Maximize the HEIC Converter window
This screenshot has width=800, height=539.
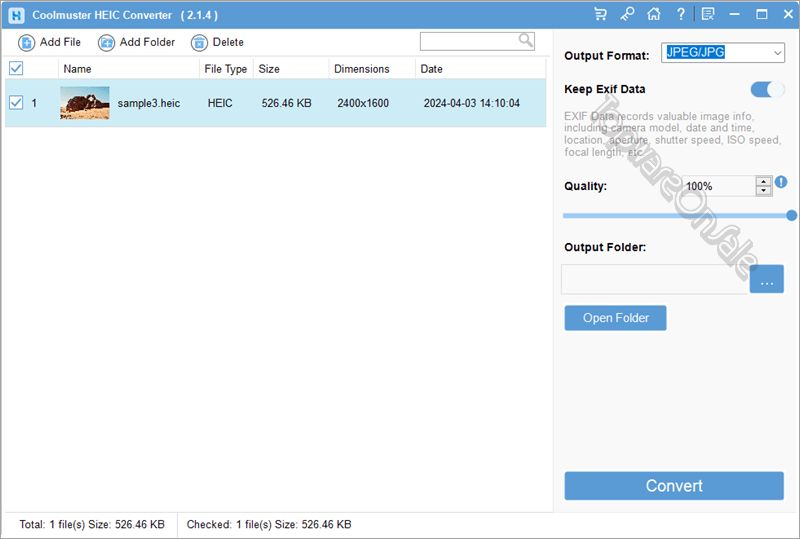click(762, 14)
